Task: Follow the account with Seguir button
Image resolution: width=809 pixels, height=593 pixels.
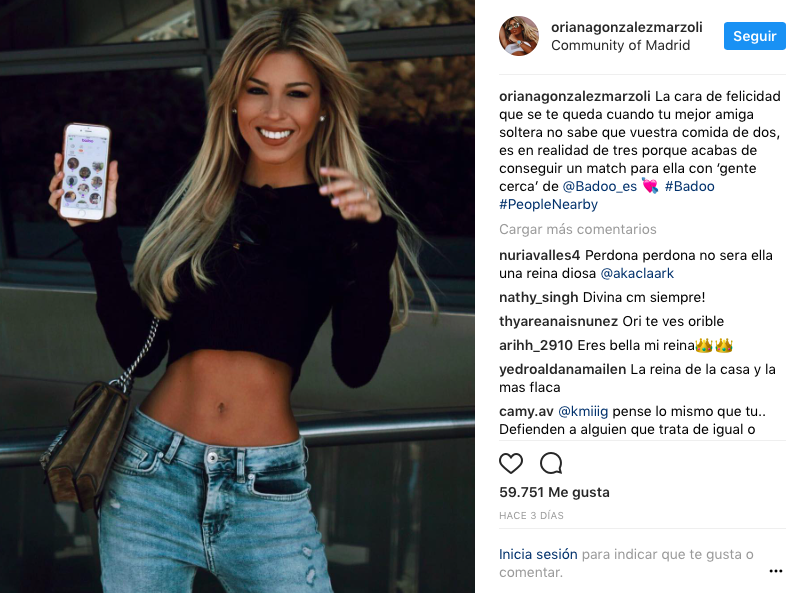Action: [x=754, y=36]
